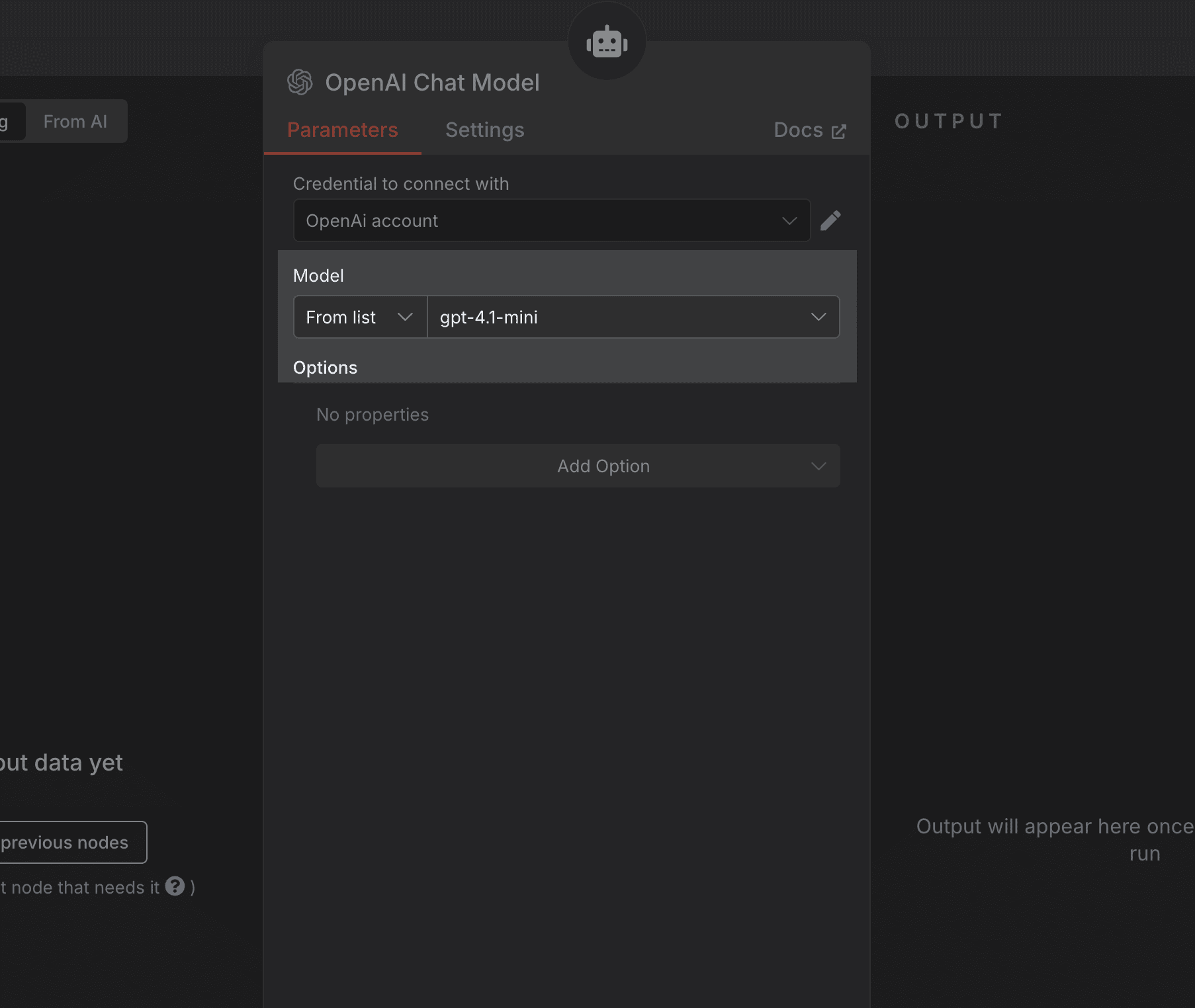Image resolution: width=1195 pixels, height=1008 pixels.
Task: Click the OUTPUT panel heading
Action: tap(948, 122)
